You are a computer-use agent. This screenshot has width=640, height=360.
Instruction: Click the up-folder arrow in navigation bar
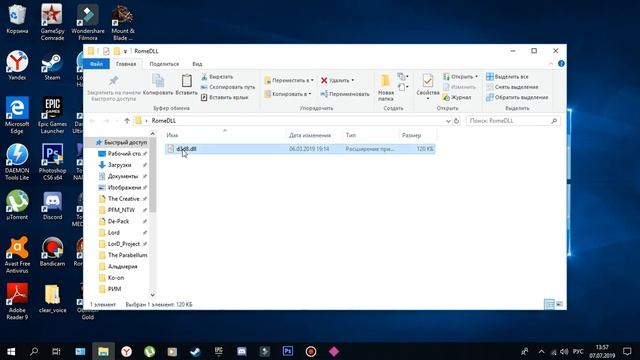(127, 121)
